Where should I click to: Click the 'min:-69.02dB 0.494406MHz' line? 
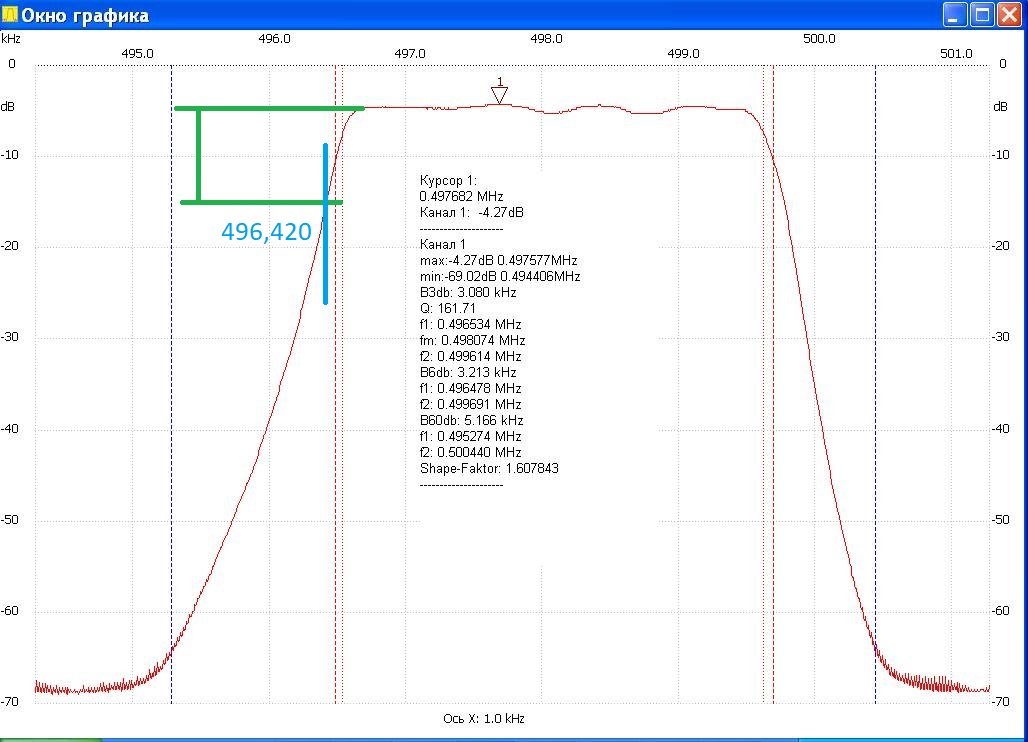tap(500, 277)
